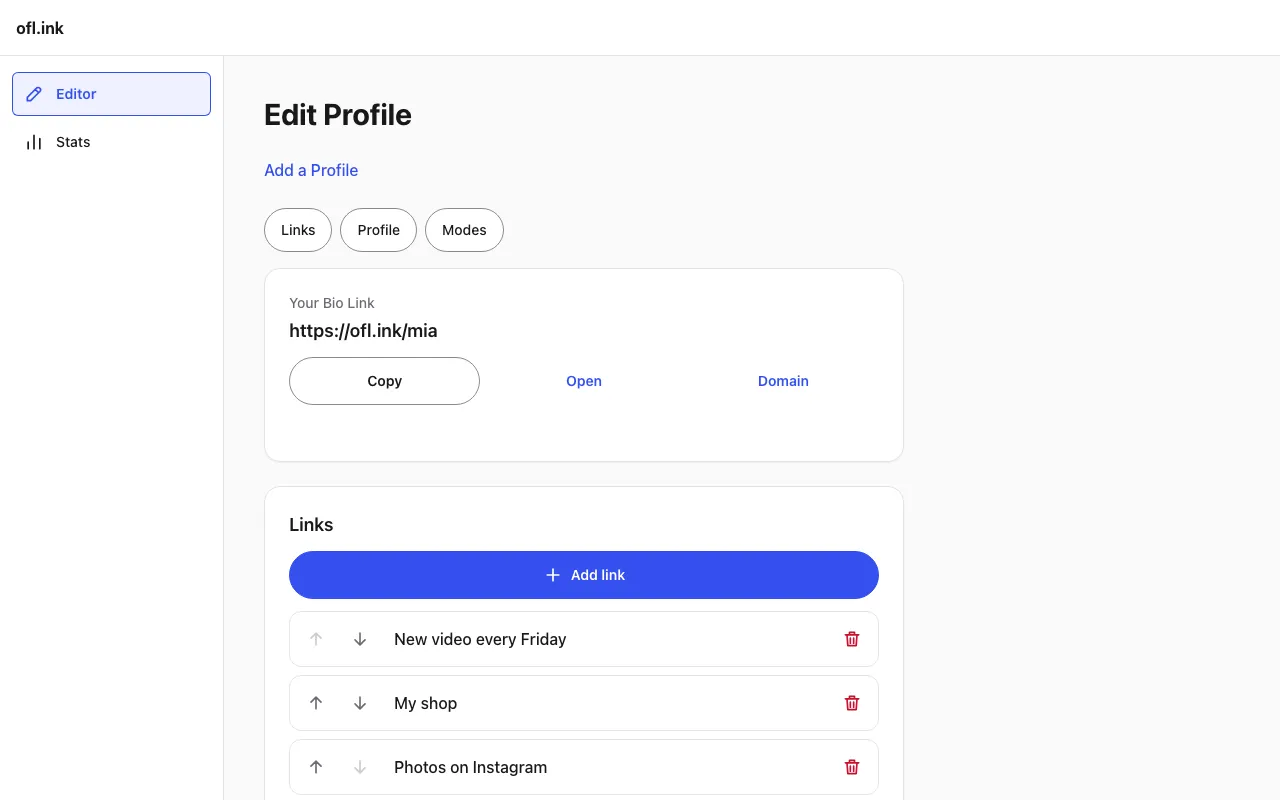
Task: Remove the "Photos on Instagram" link
Action: coord(852,767)
